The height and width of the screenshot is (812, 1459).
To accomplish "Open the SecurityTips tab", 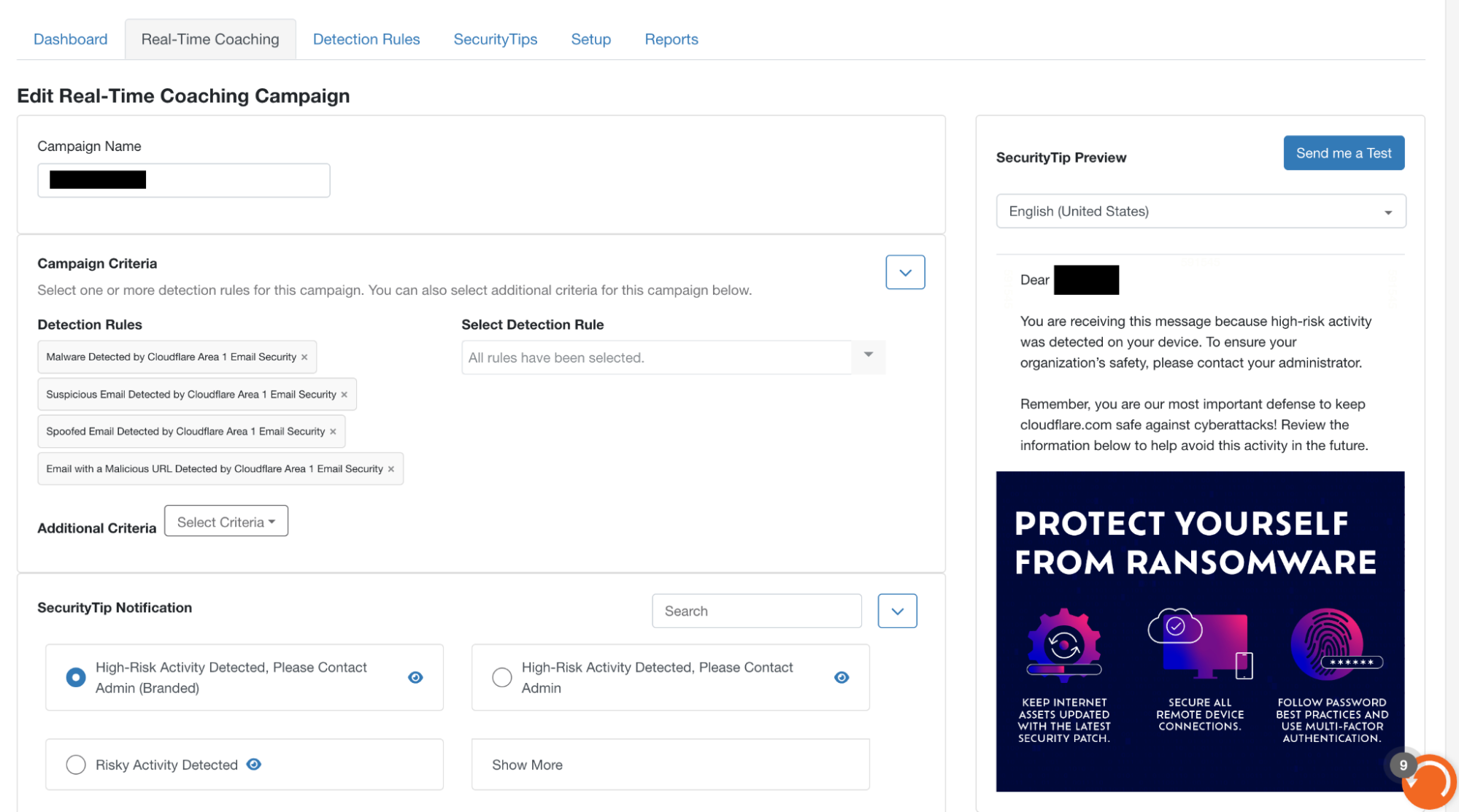I will tap(496, 39).
